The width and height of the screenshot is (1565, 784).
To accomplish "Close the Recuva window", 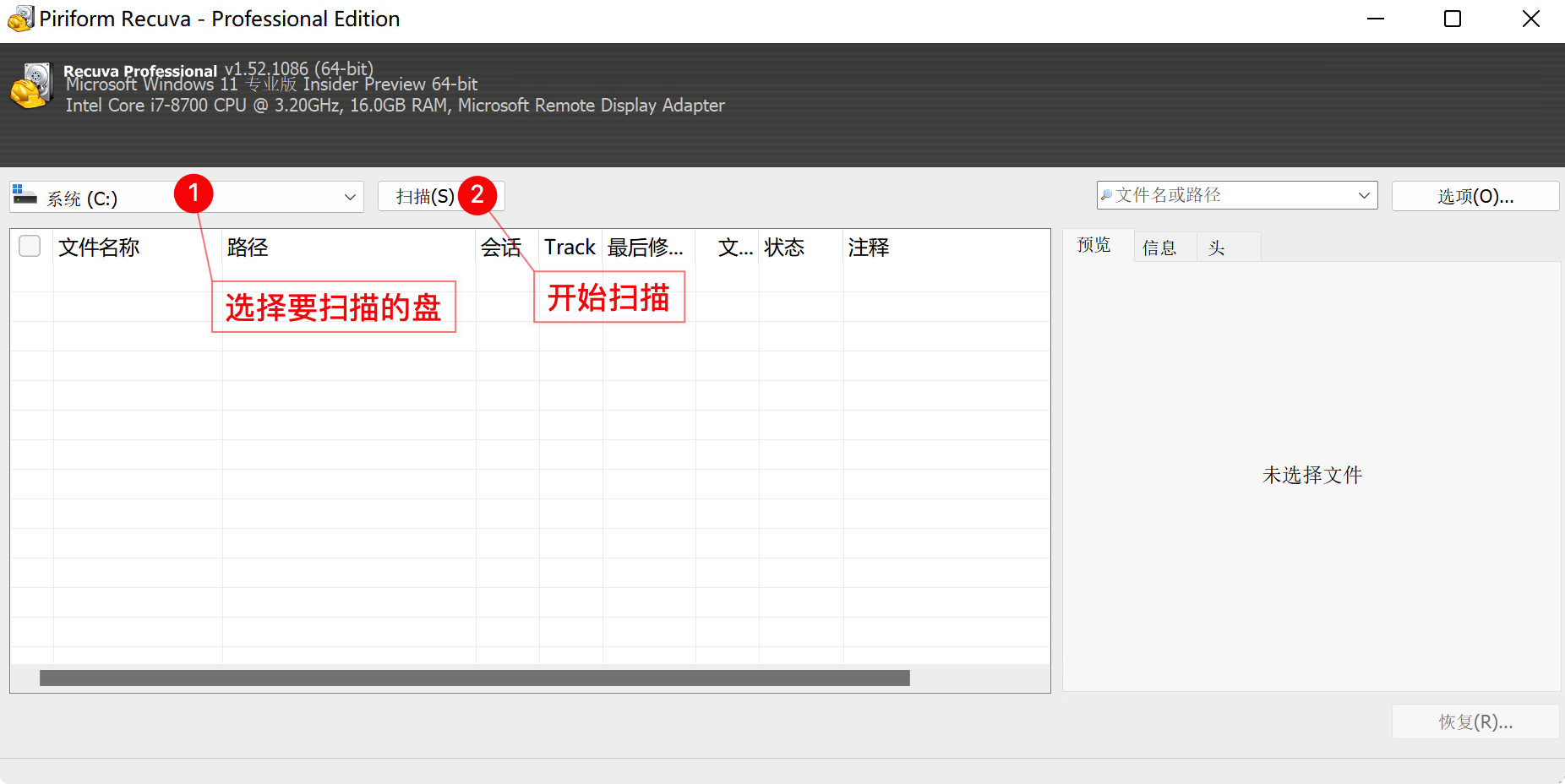I will pyautogui.click(x=1530, y=19).
